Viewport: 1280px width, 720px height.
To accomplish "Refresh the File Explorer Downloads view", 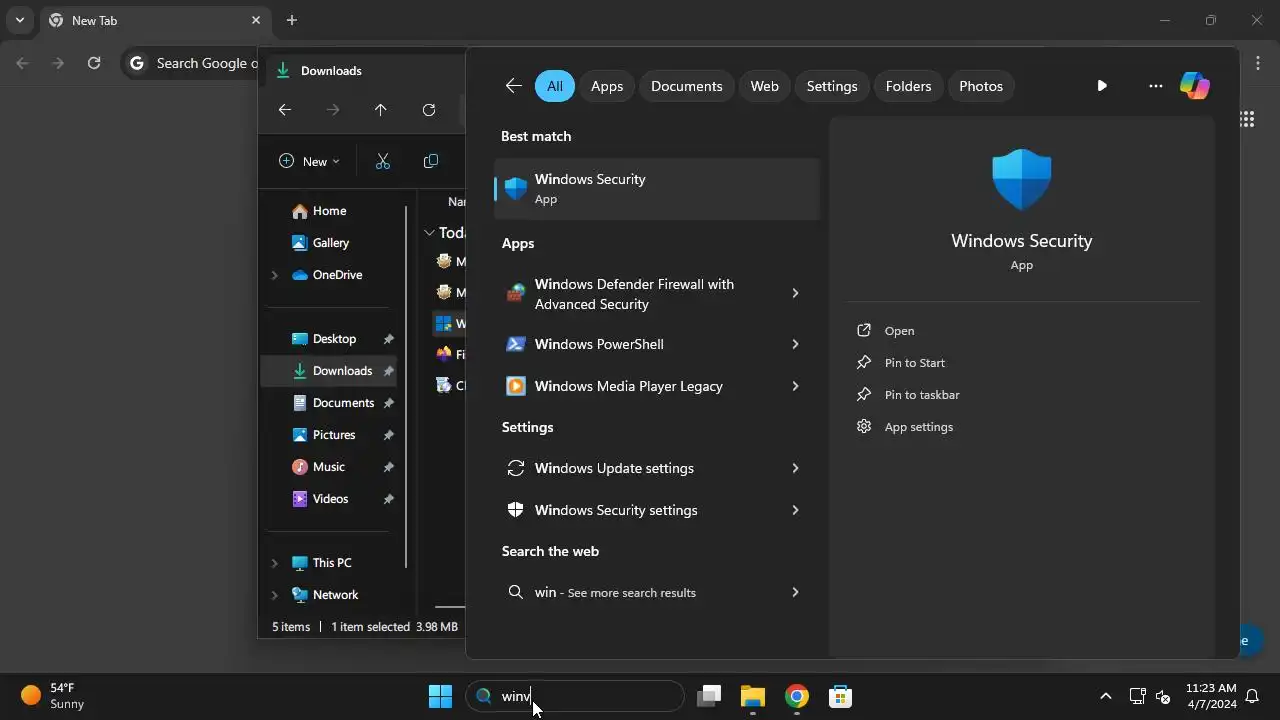I will (x=429, y=110).
